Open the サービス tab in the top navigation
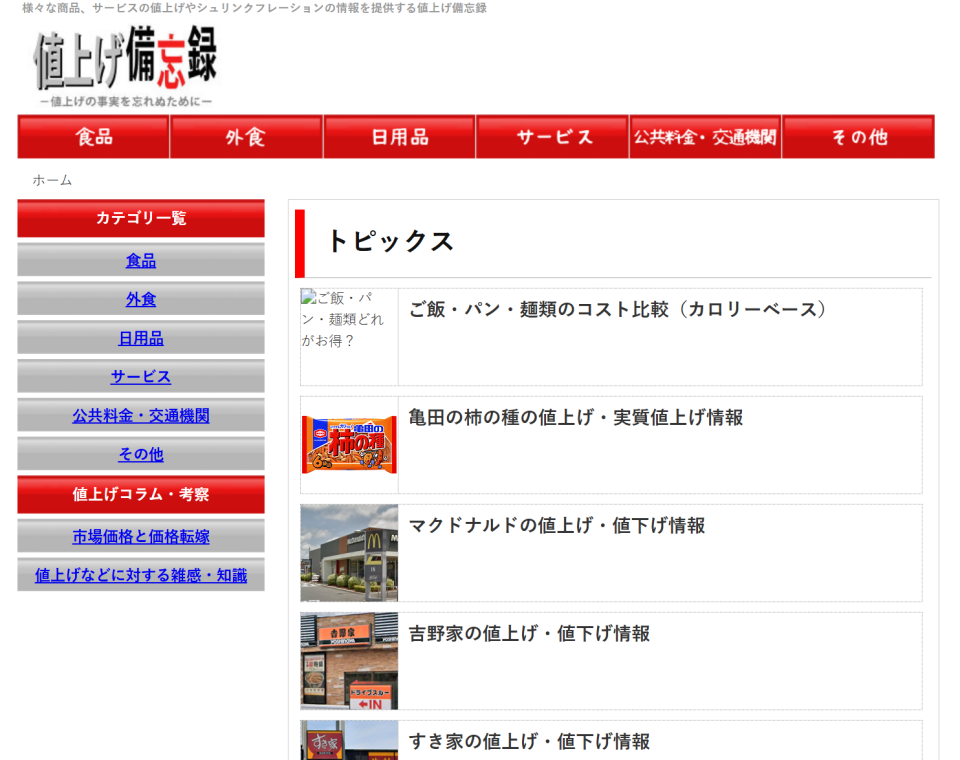The image size is (960, 760). pyautogui.click(x=552, y=137)
